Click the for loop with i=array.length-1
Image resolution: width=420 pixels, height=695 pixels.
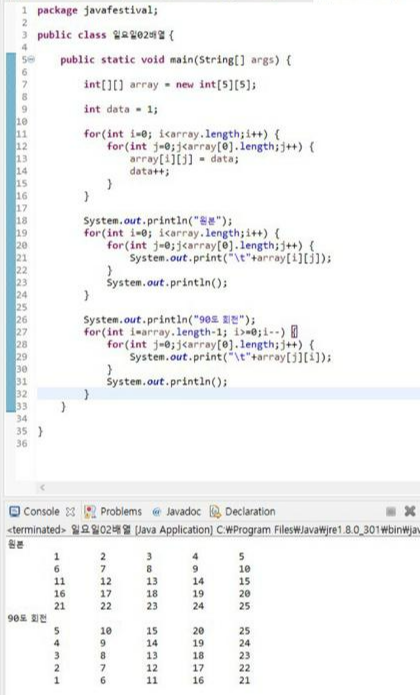pyautogui.click(x=191, y=332)
